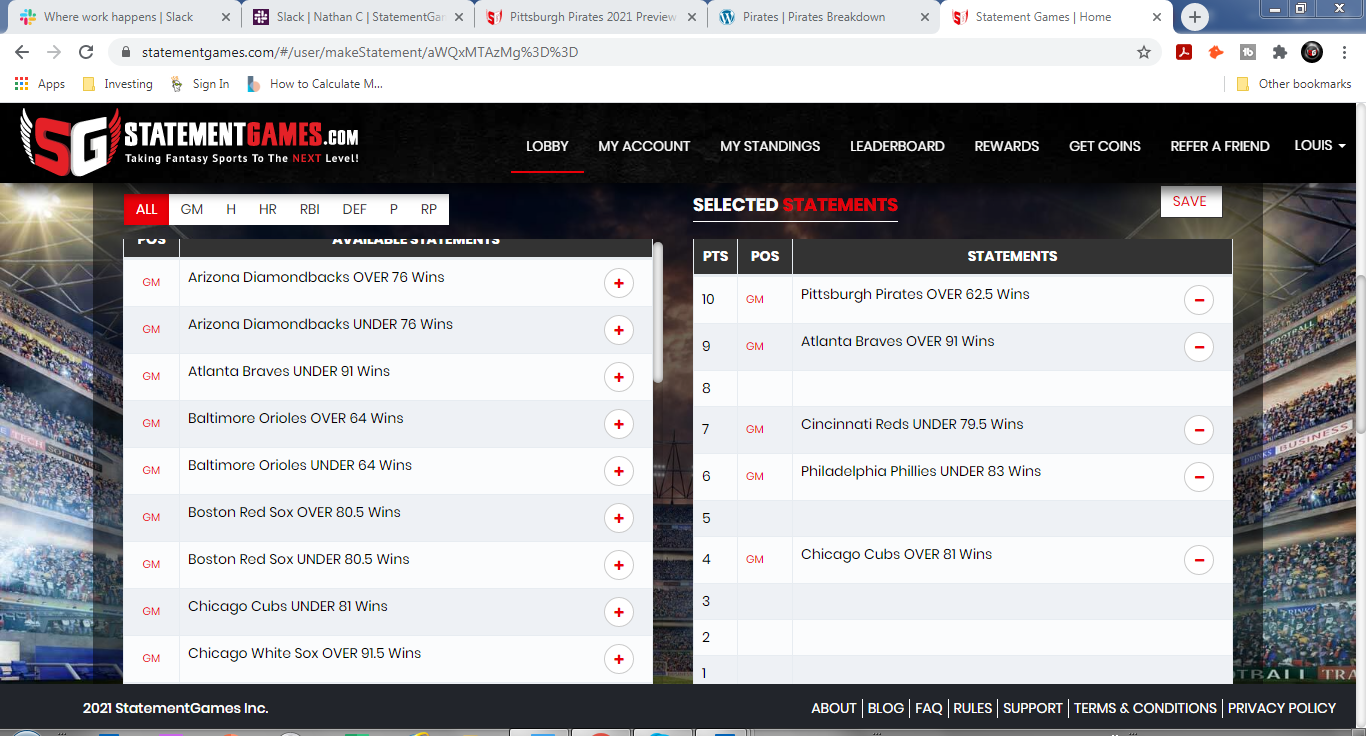Switch to Pittsburgh Pirates 2021 Preview tab
The height and width of the screenshot is (736, 1366).
pos(592,17)
